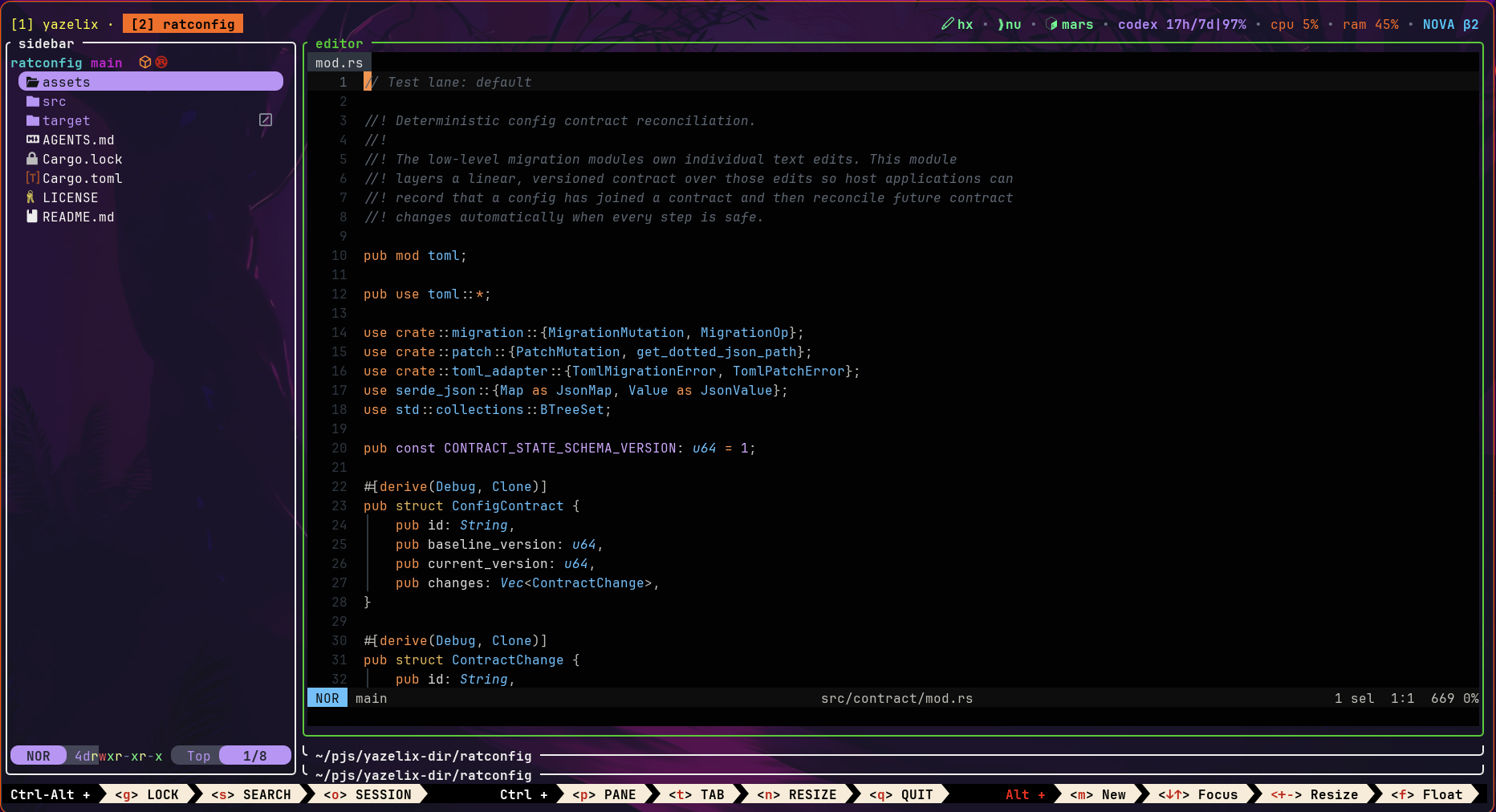
Task: Click the NOR mode pill in sidebar footer
Action: tap(39, 756)
